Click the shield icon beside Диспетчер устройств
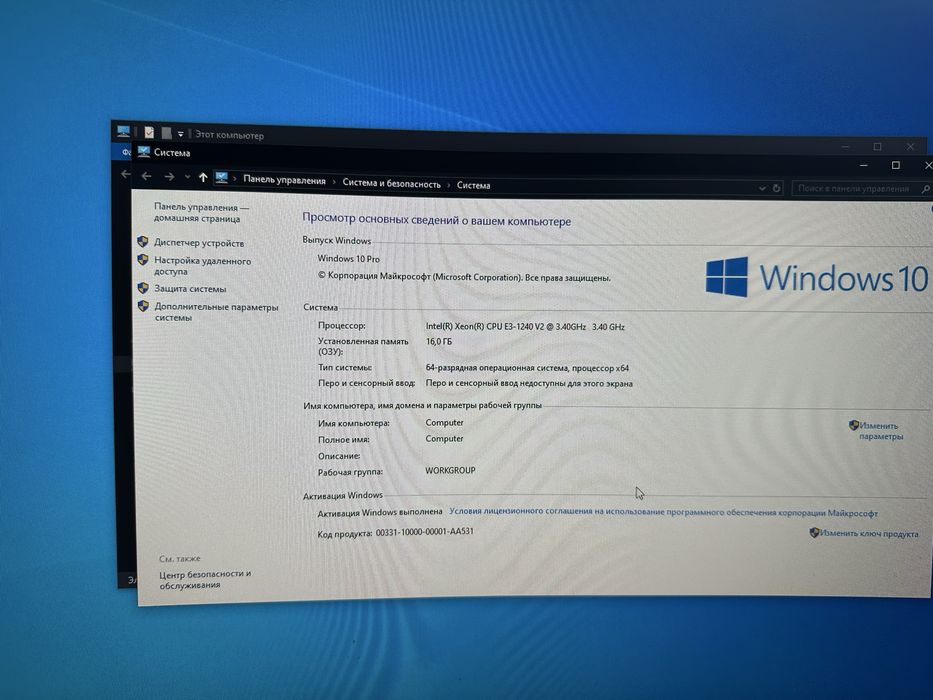The image size is (933, 700). click(x=143, y=242)
